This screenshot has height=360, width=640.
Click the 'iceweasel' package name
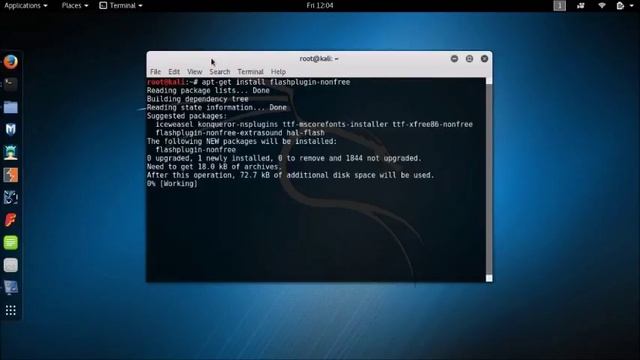click(174, 124)
